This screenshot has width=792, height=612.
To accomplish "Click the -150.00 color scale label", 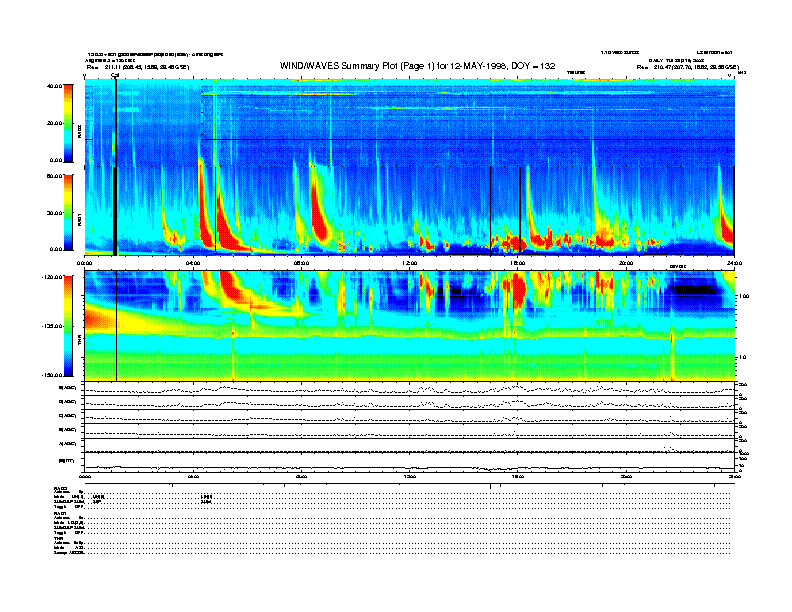I will (x=52, y=375).
